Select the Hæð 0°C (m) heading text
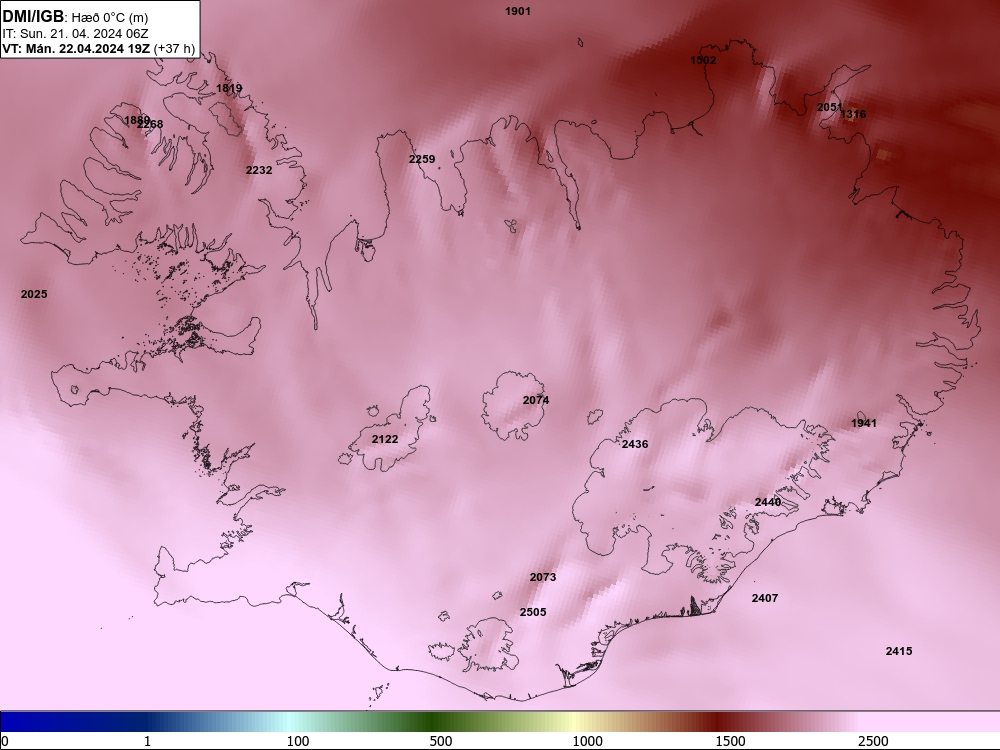The image size is (1000, 750). [110, 17]
